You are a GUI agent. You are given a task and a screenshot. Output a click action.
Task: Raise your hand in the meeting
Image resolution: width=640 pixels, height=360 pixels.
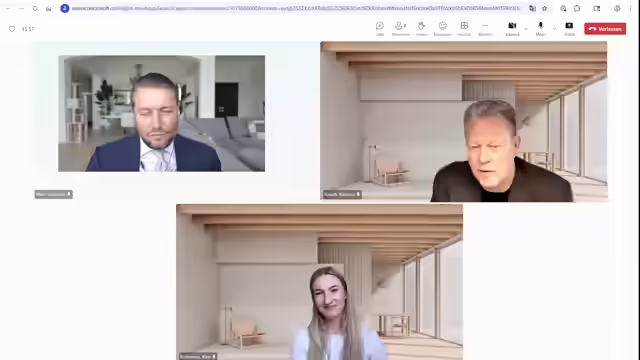(422, 29)
